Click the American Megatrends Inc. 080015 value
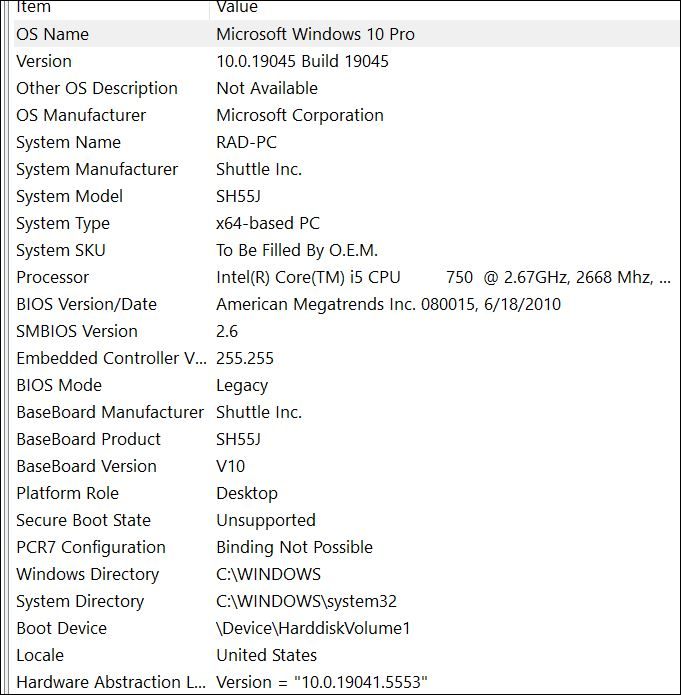 [x=388, y=305]
